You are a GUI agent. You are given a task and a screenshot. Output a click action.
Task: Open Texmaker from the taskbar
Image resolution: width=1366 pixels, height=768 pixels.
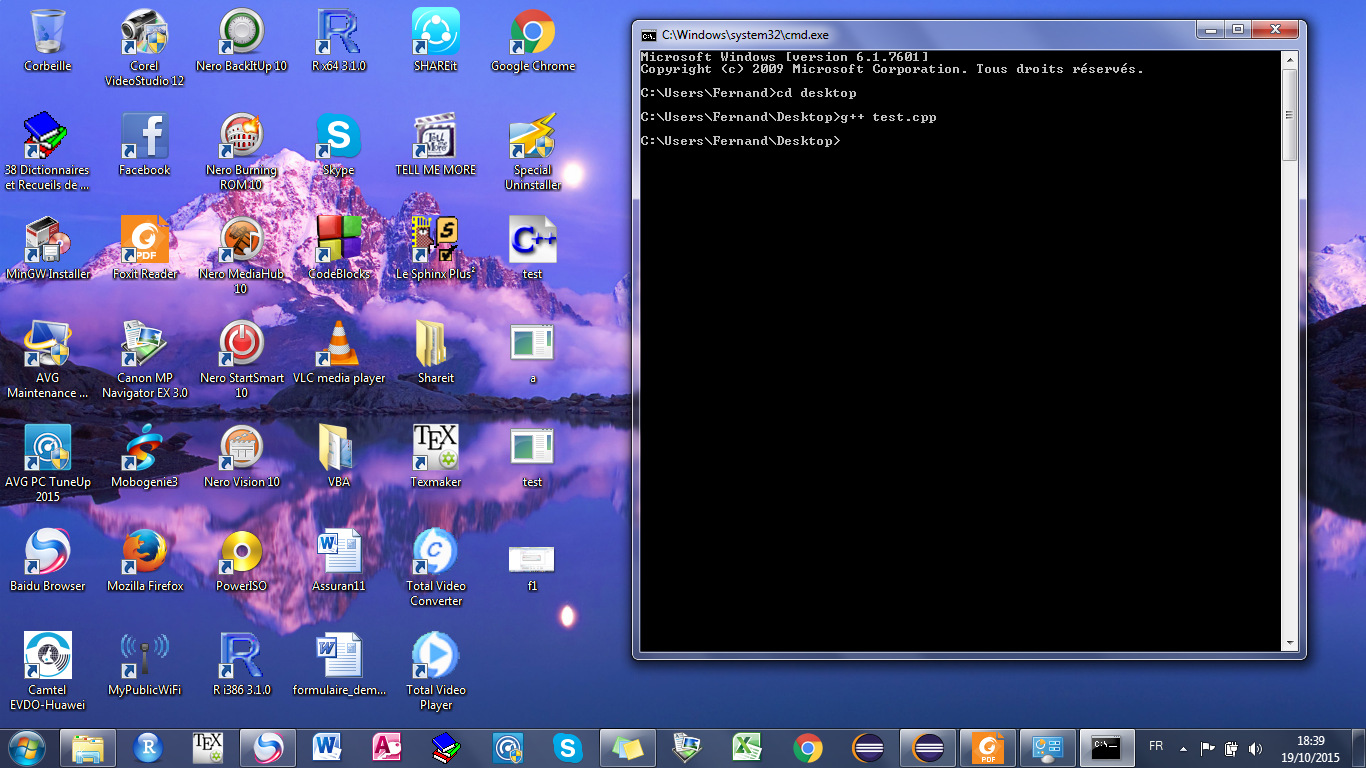coord(208,747)
